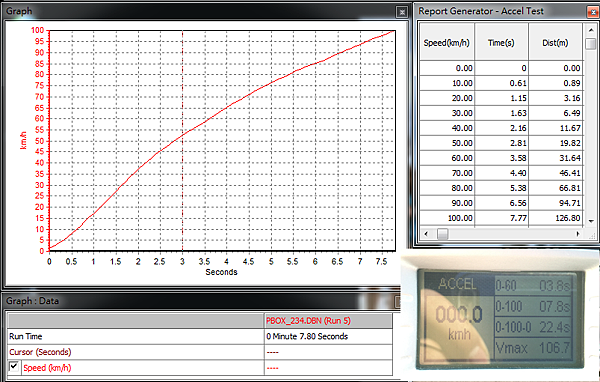Click the Cursor (Seconds) row label

pyautogui.click(x=136, y=352)
